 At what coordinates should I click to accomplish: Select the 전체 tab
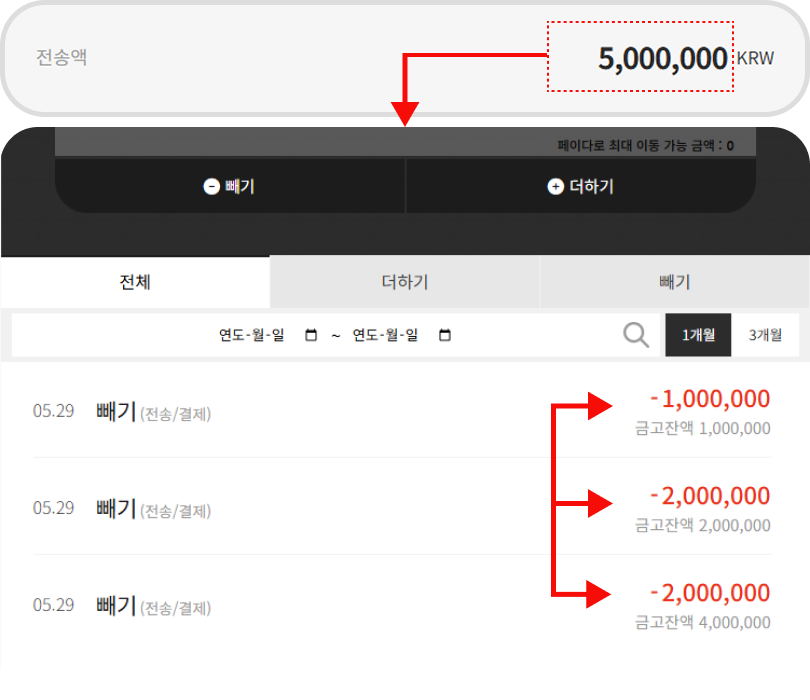click(x=135, y=282)
